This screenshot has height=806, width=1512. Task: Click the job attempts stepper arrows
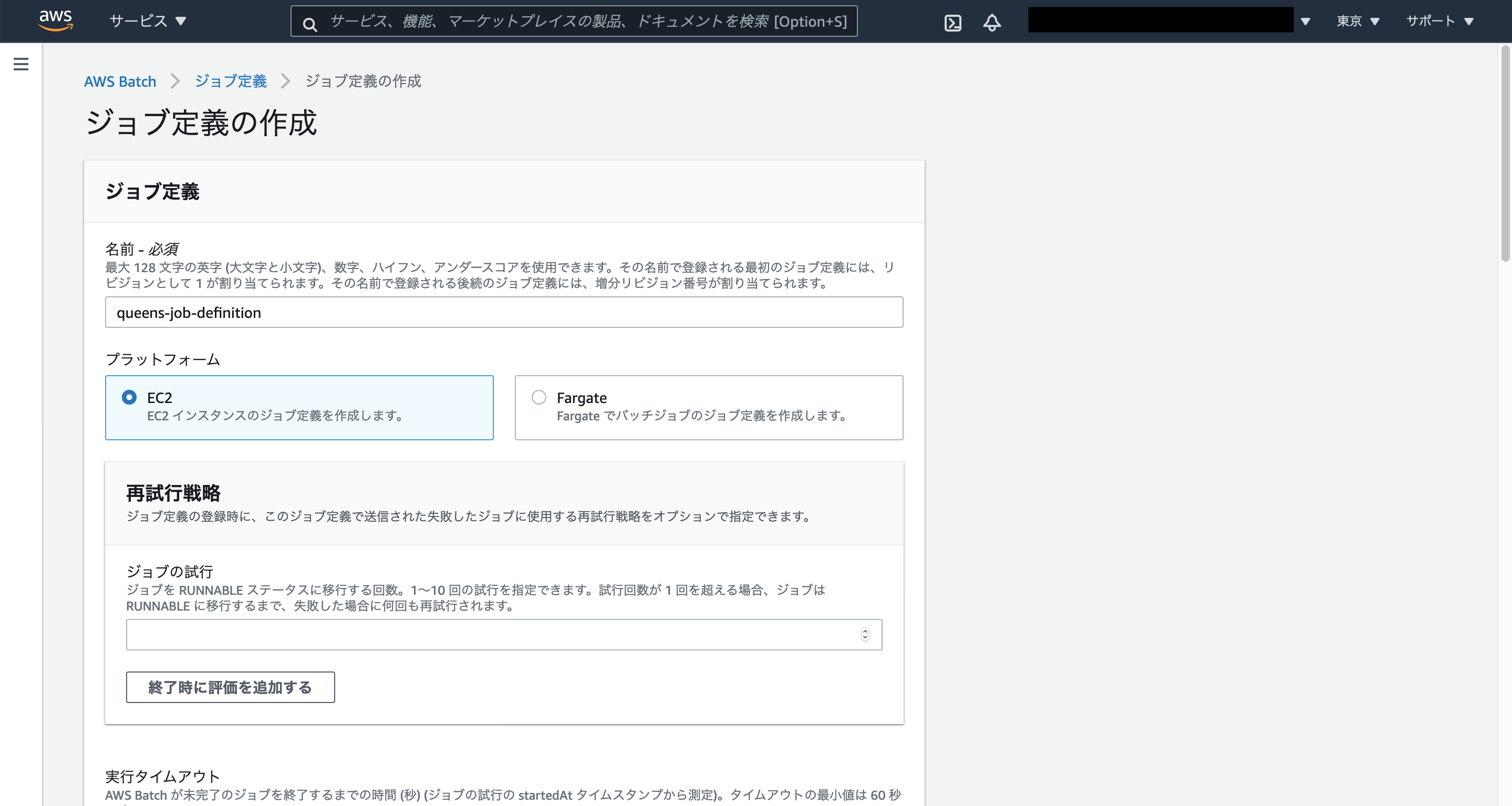coord(865,635)
